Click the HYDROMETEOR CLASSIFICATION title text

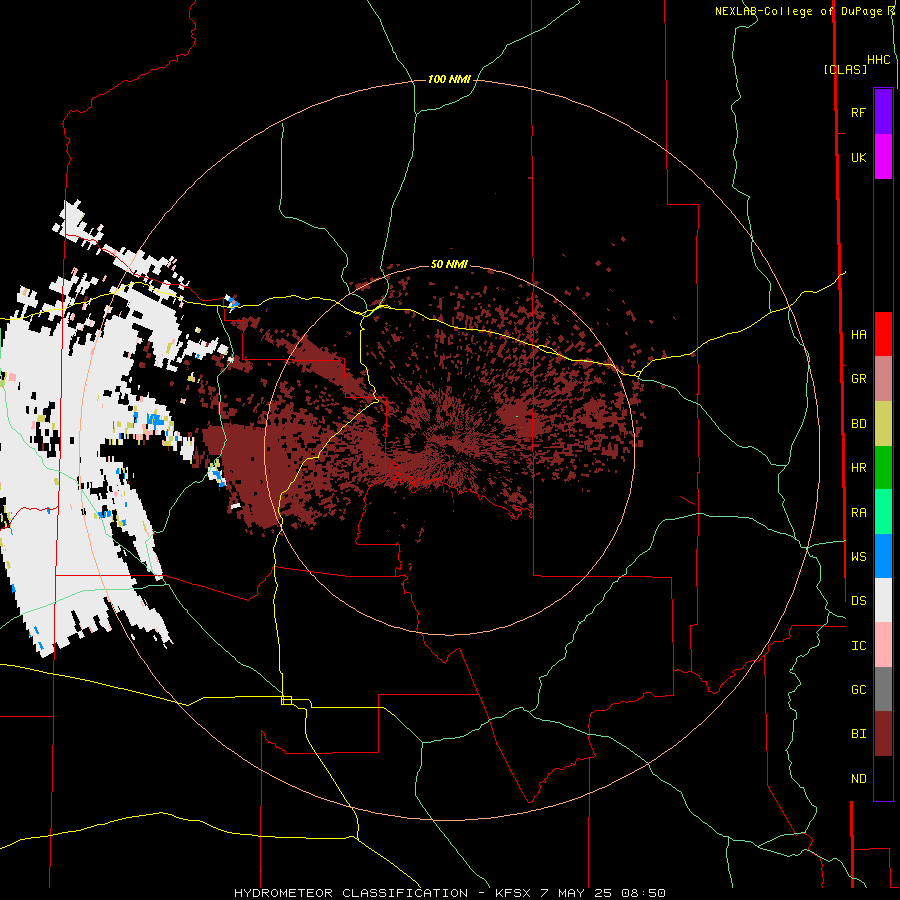(x=351, y=893)
